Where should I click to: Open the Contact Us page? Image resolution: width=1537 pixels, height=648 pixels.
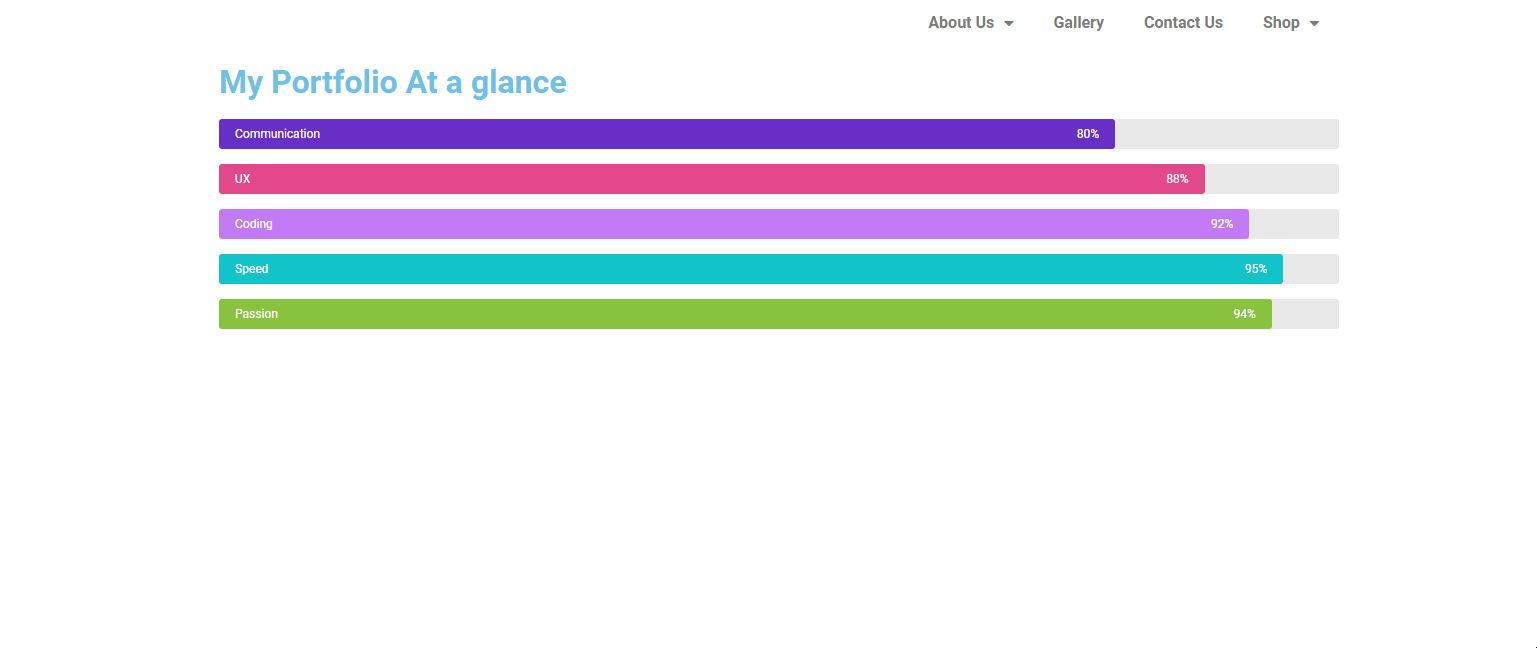click(x=1183, y=22)
